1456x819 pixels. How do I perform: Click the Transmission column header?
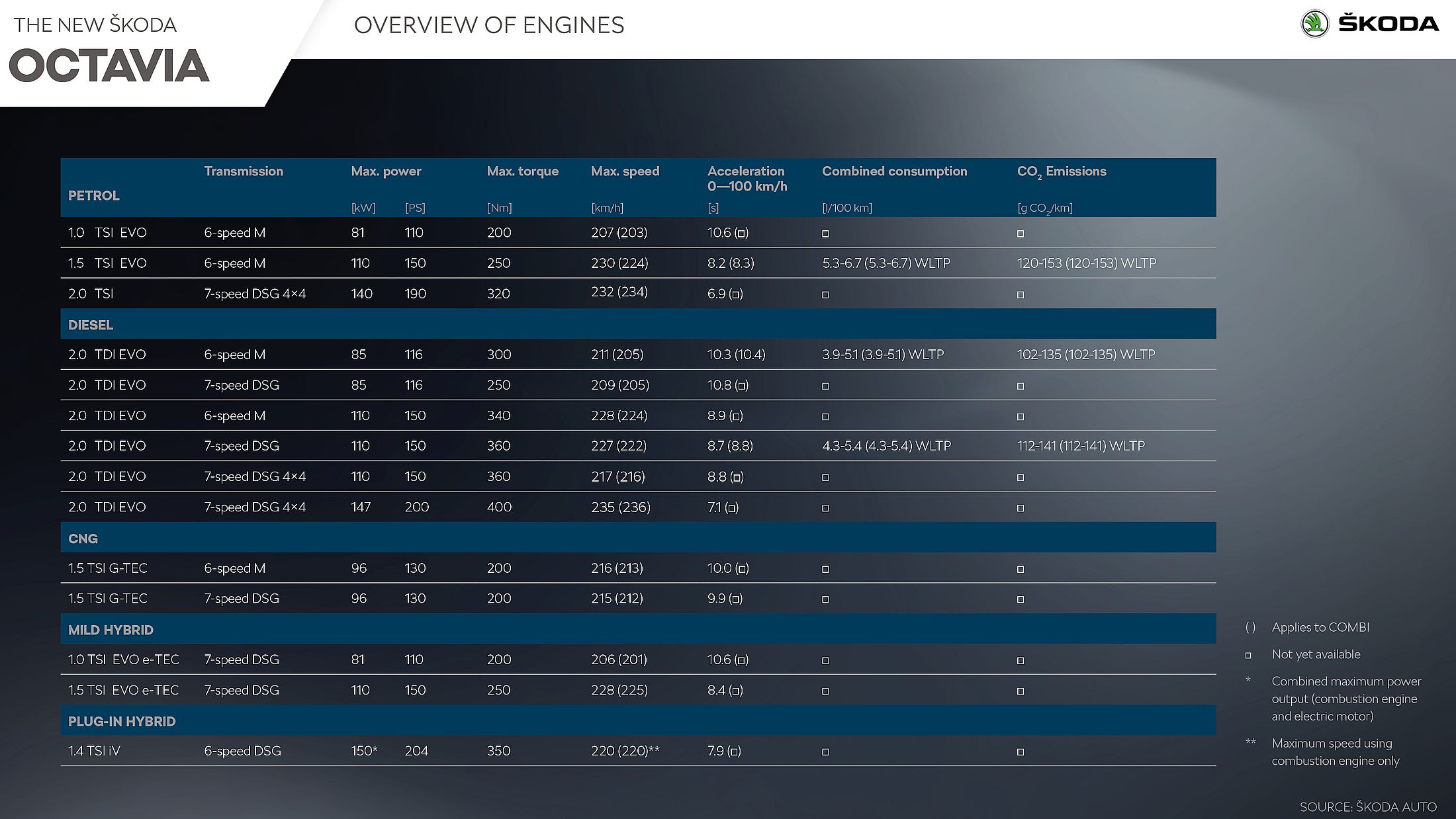(x=244, y=171)
